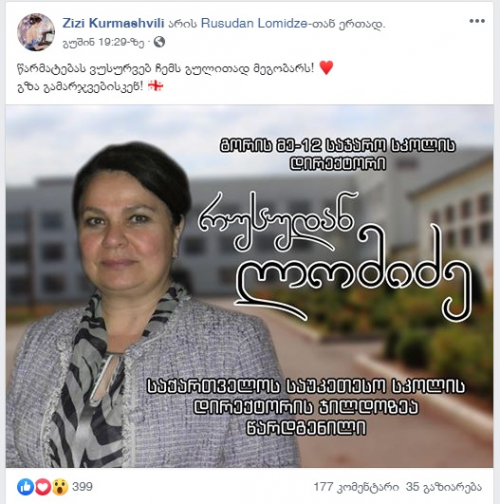The width and height of the screenshot is (500, 504).
Task: Click the bottom award caption text in the image
Action: [306, 407]
